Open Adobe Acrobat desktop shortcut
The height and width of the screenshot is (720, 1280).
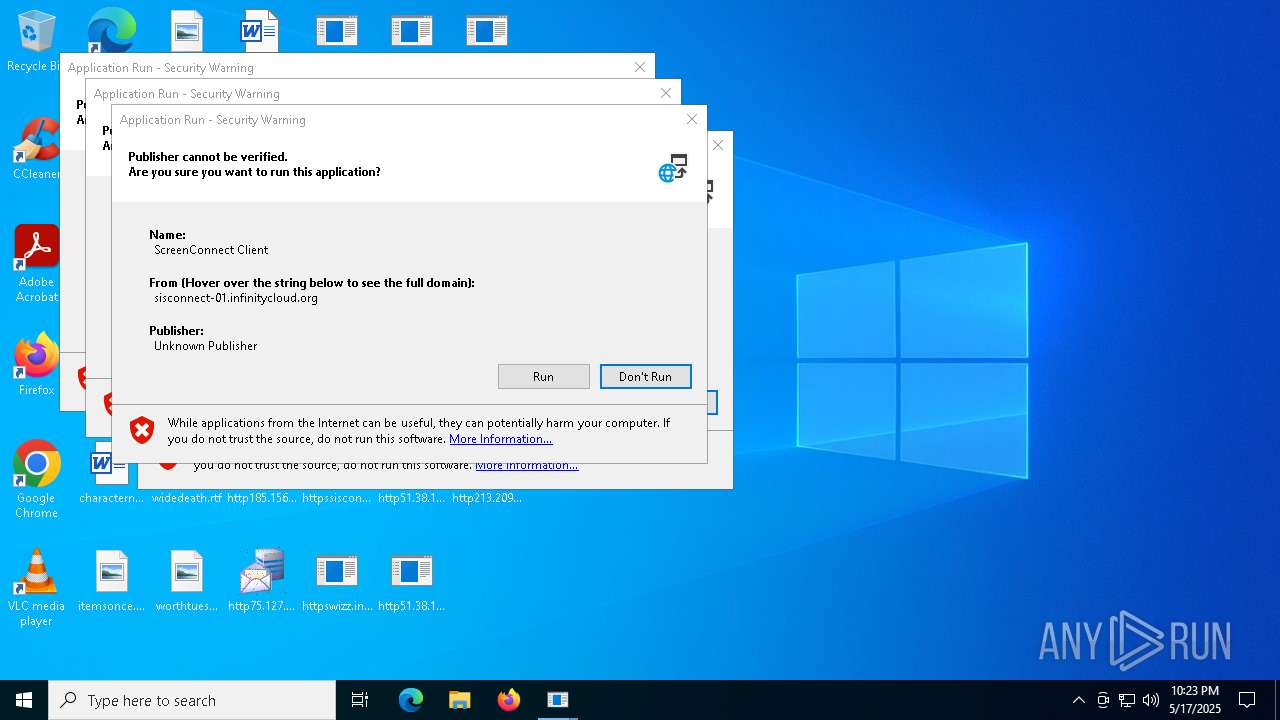[36, 264]
